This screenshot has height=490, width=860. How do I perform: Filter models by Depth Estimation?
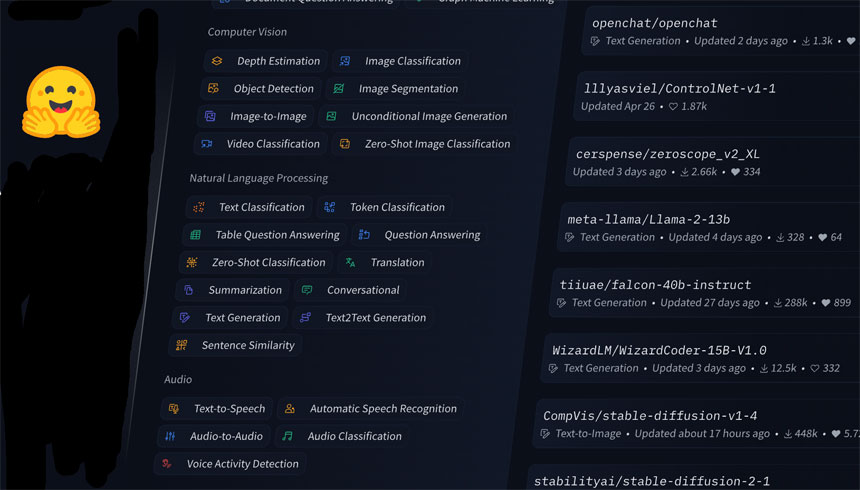coord(265,61)
